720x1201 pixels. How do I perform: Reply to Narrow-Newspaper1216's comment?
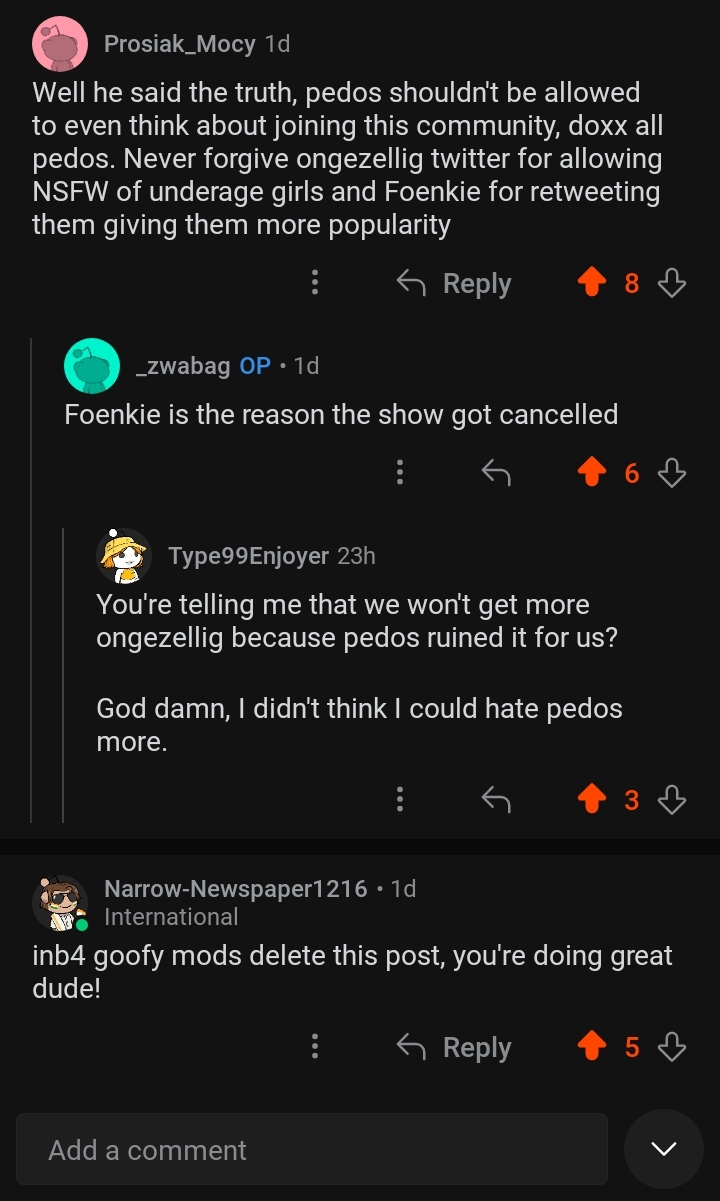(455, 1047)
